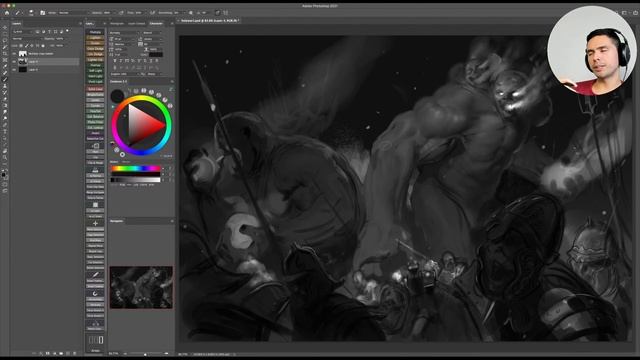Hide the top layer via eye icon
Screen dimensions: 640x360
point(14,53)
